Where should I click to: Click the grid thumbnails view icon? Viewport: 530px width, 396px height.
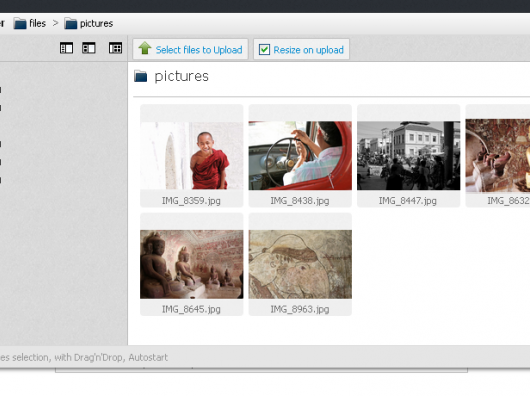tap(115, 48)
